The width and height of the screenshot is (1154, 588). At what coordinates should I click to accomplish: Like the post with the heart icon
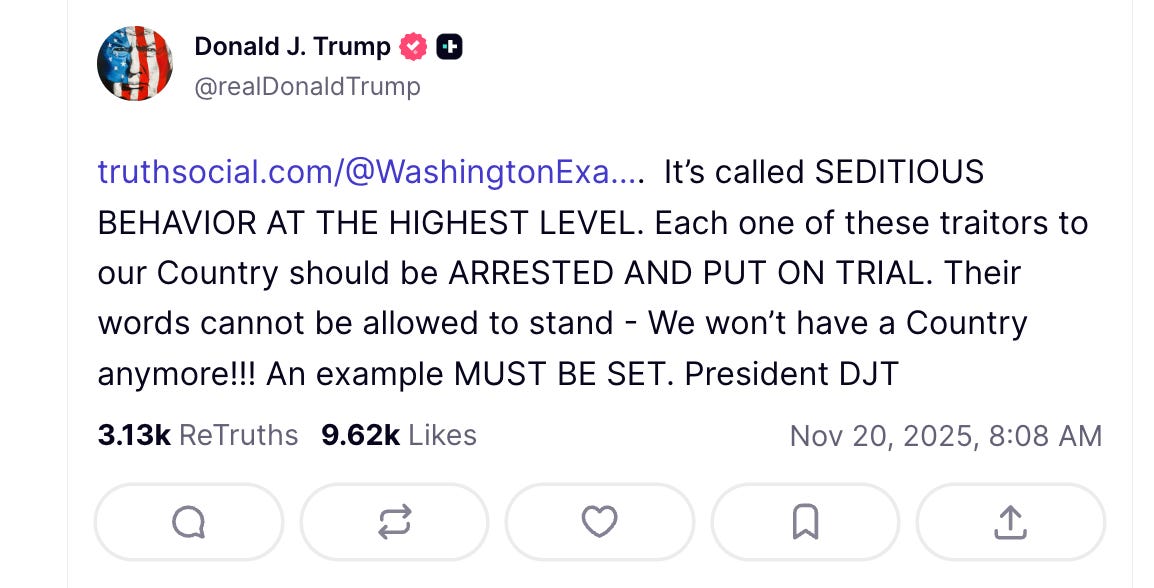pyautogui.click(x=599, y=521)
